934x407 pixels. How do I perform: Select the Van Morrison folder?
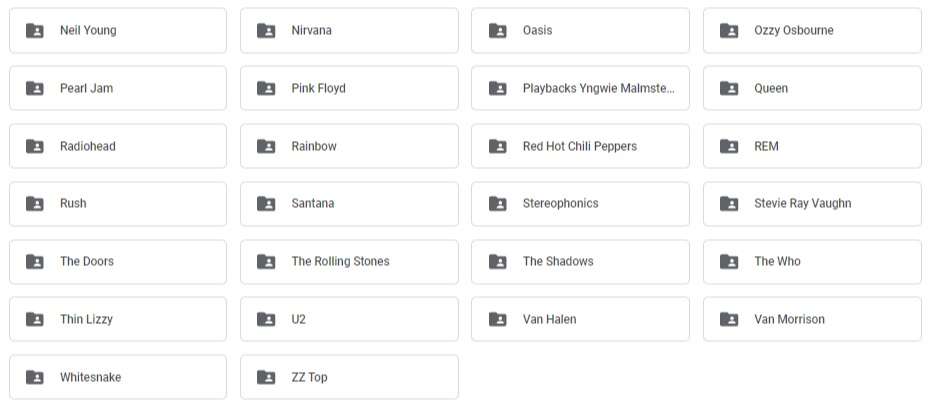[812, 319]
